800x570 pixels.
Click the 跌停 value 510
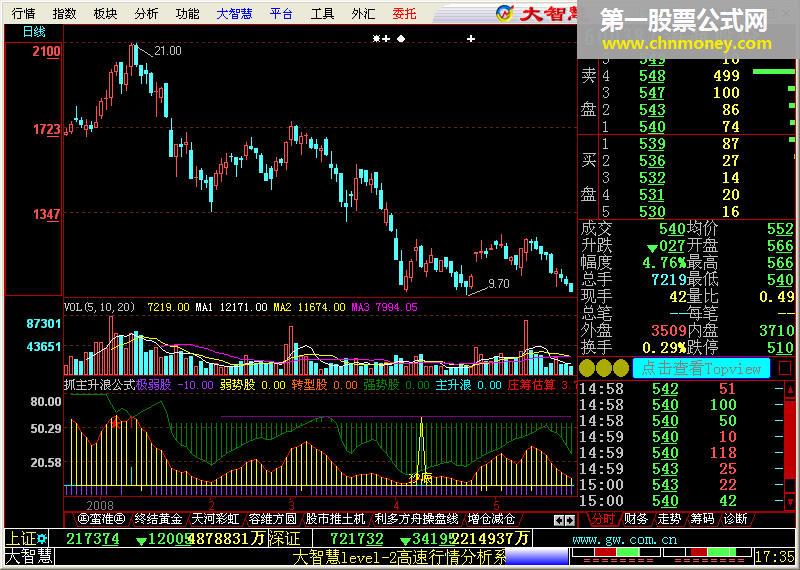[781, 348]
